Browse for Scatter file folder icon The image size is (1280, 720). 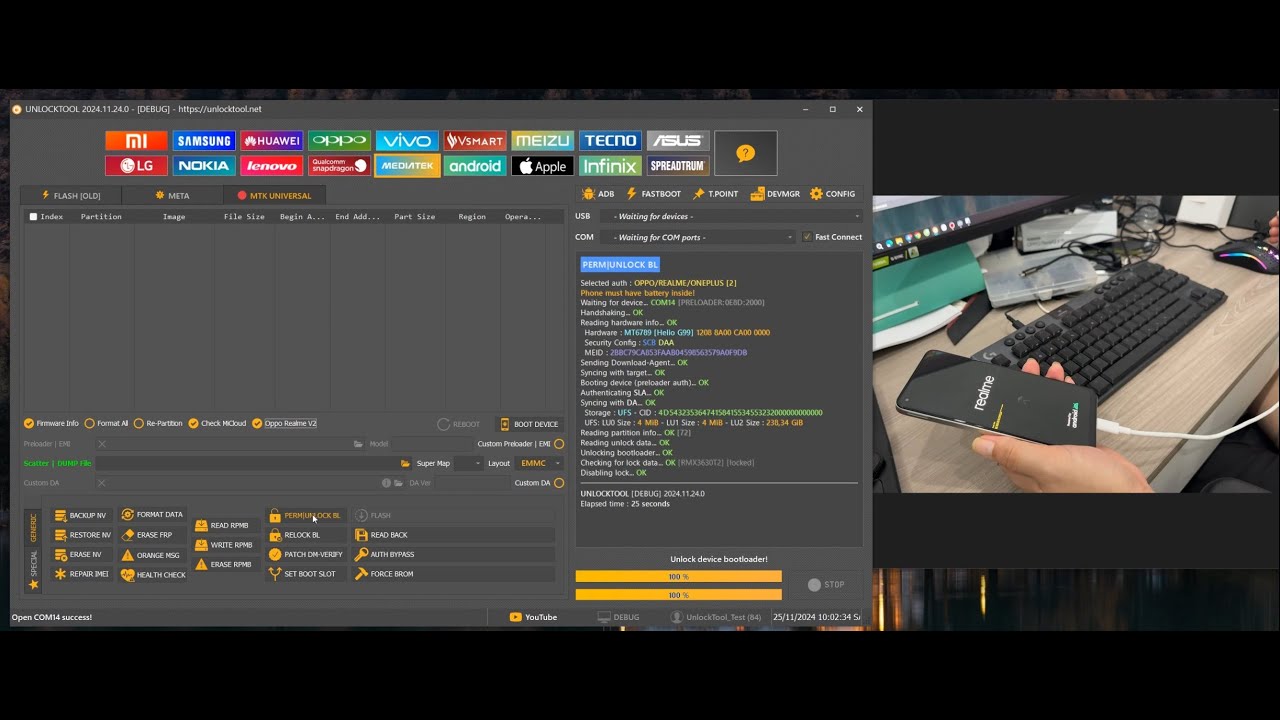tap(405, 463)
